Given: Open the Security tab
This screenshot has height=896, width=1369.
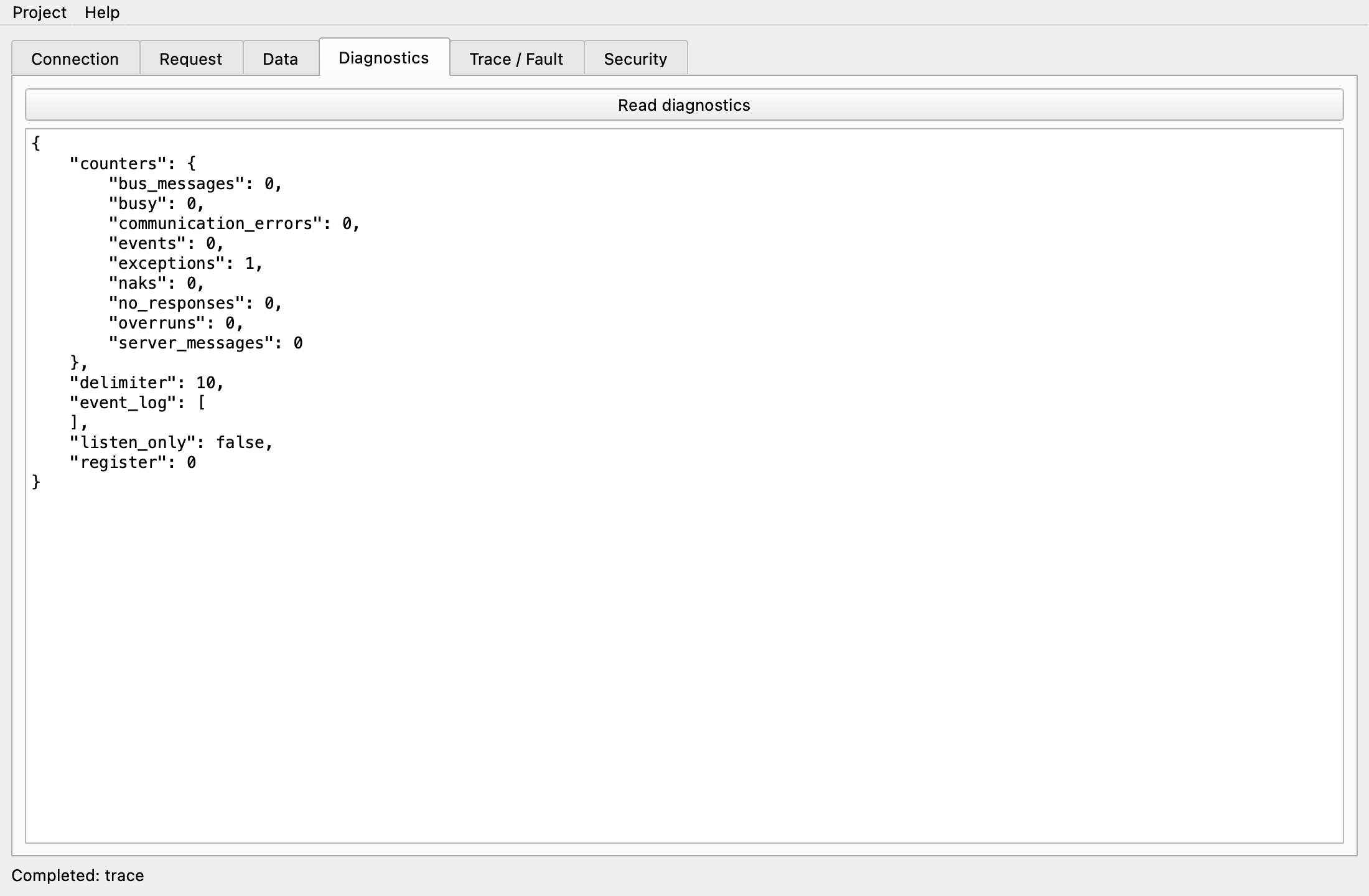Looking at the screenshot, I should (x=635, y=58).
